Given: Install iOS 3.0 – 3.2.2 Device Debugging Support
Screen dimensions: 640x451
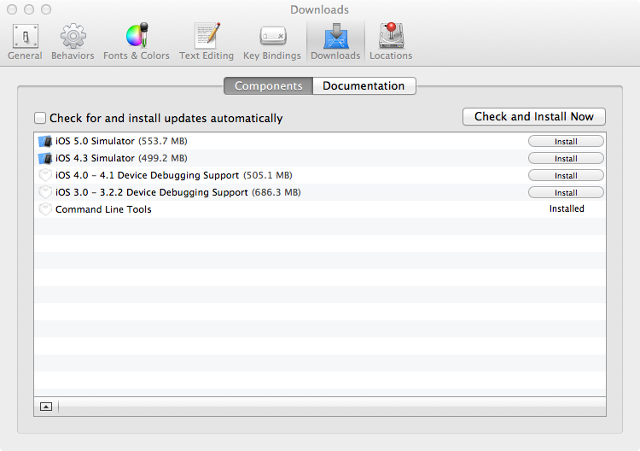Looking at the screenshot, I should [566, 193].
